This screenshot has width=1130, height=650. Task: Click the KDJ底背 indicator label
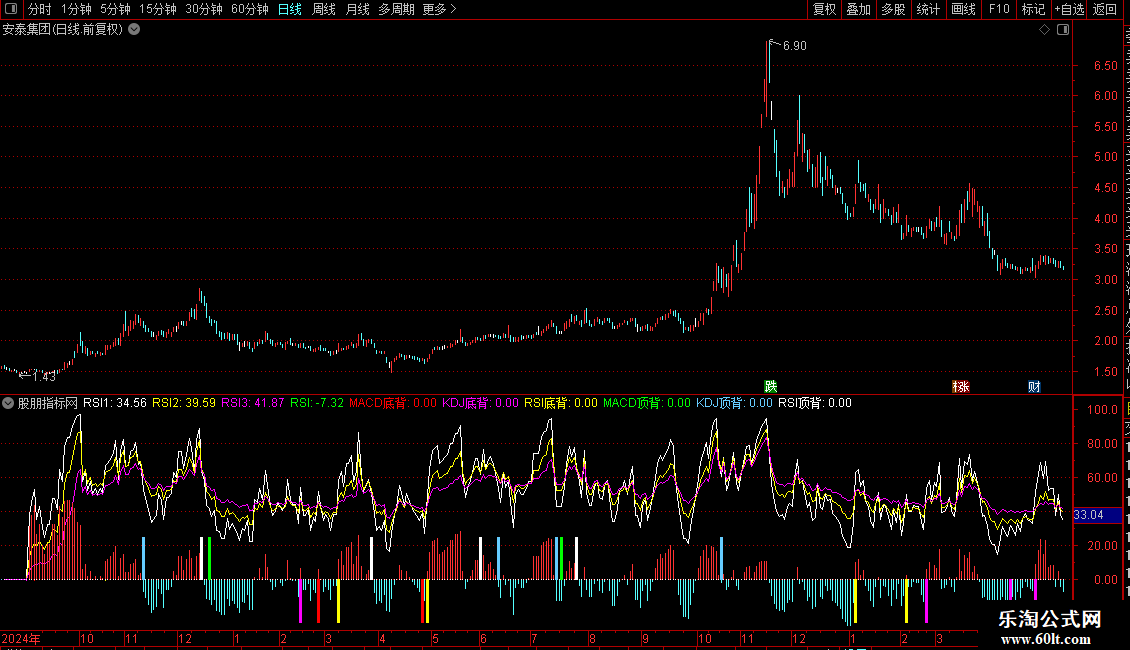[x=481, y=403]
